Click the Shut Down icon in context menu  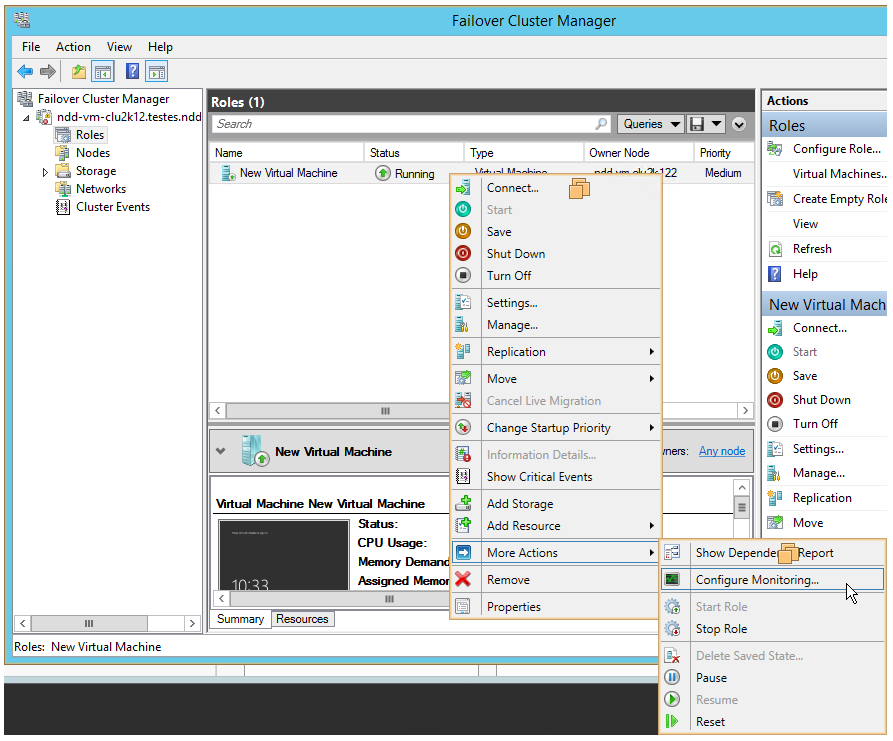pyautogui.click(x=463, y=254)
